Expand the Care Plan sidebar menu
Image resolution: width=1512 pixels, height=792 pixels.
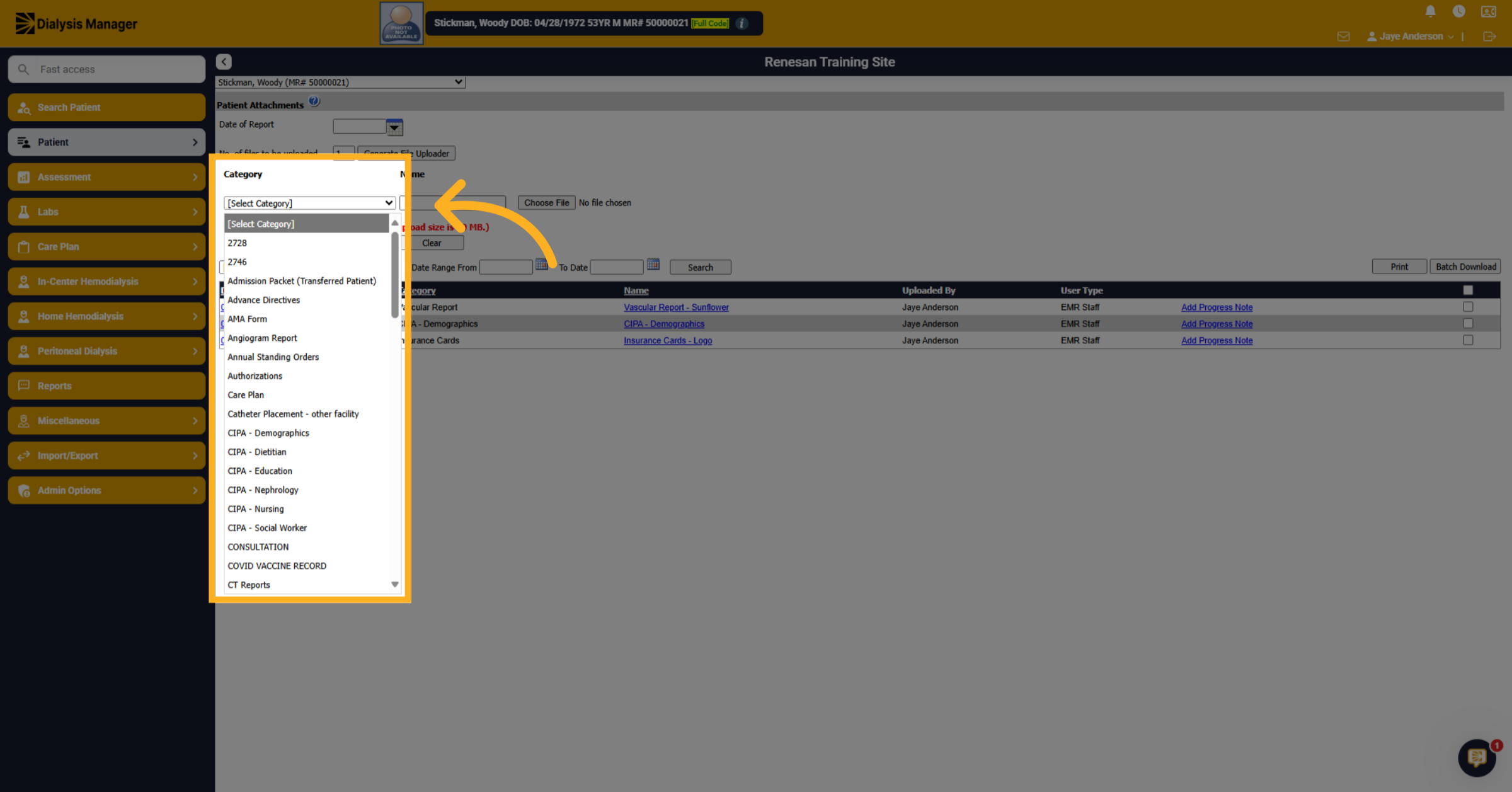click(x=106, y=246)
